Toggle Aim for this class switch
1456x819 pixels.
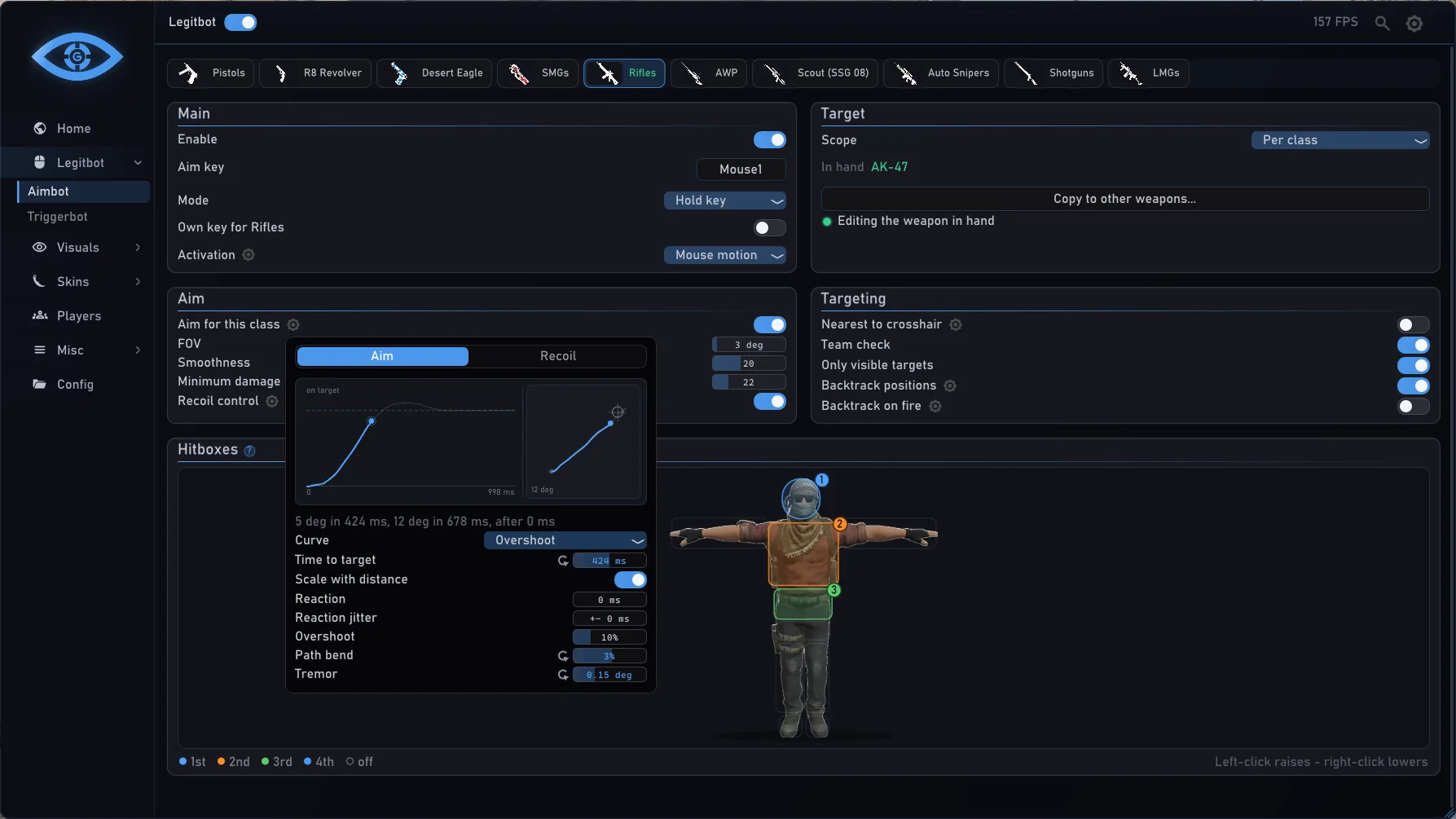pos(769,325)
